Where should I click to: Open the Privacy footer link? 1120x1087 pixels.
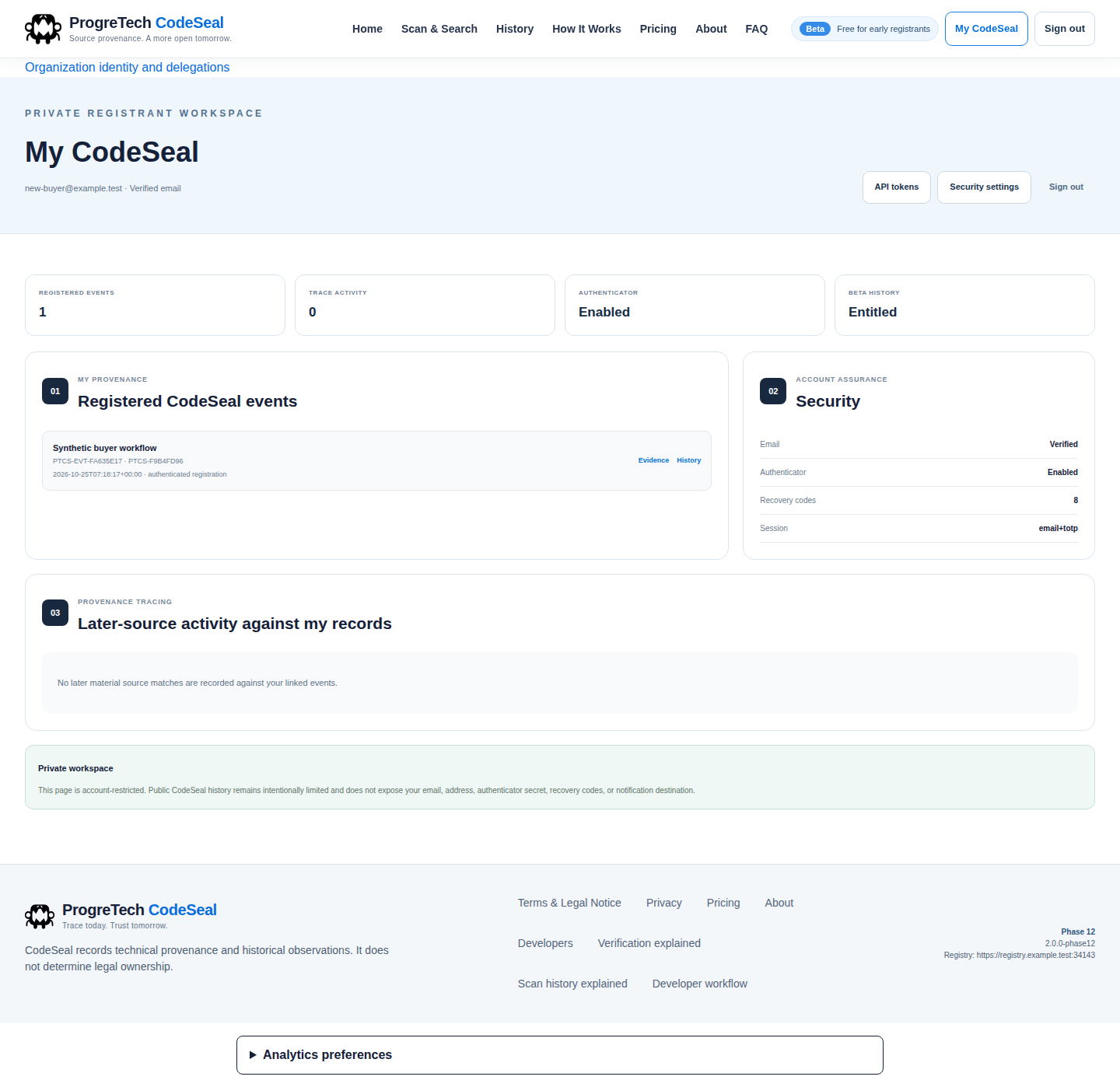coord(664,903)
